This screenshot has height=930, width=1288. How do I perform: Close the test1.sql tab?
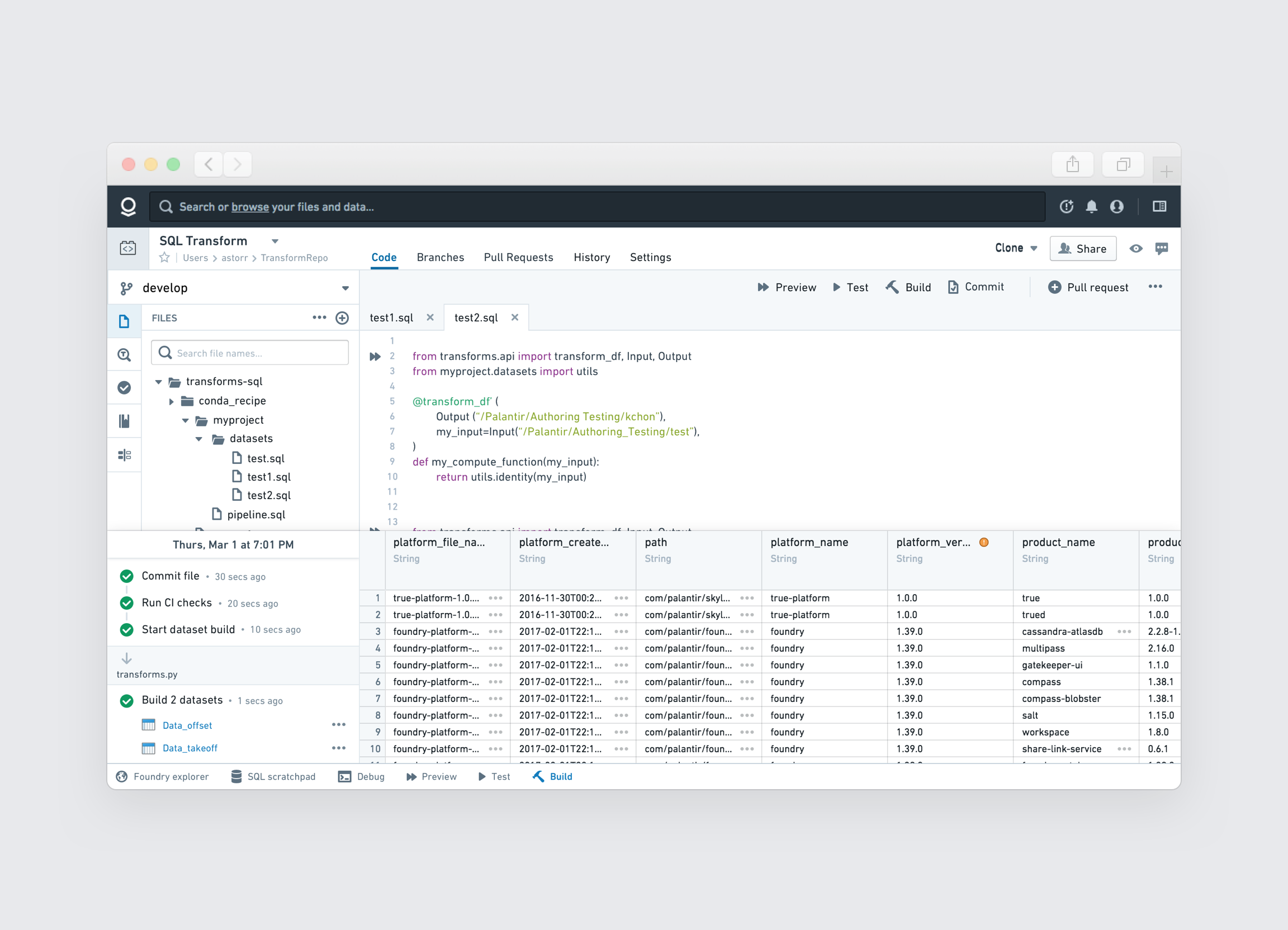point(430,317)
